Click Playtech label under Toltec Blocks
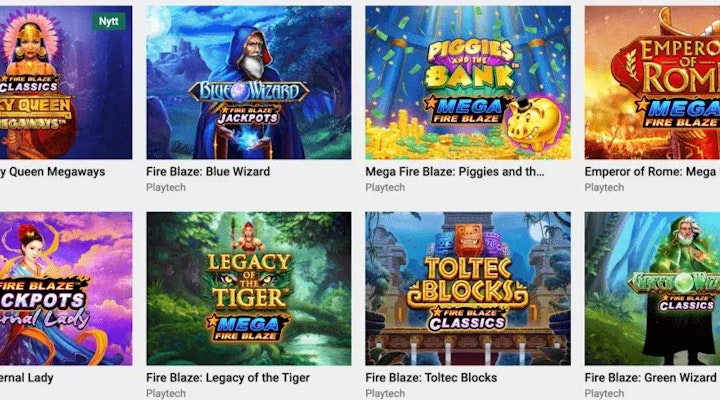Viewport: 720px width, 400px height. pyautogui.click(x=385, y=394)
